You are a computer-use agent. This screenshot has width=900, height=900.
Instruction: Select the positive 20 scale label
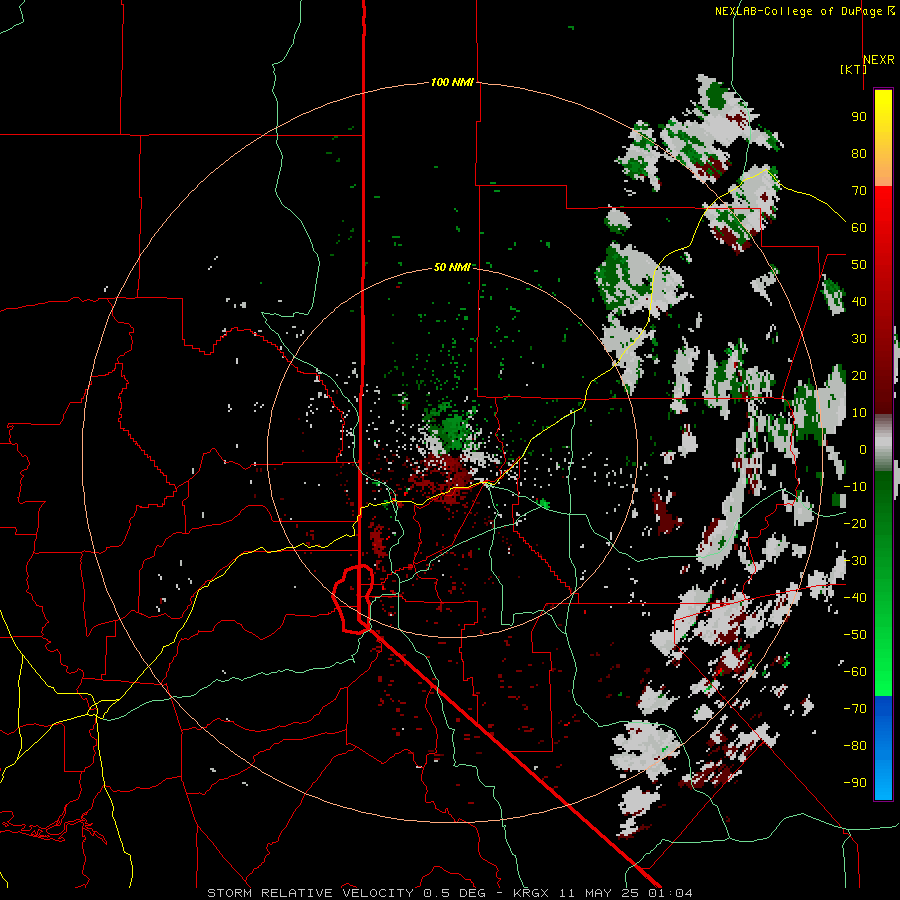pos(859,375)
